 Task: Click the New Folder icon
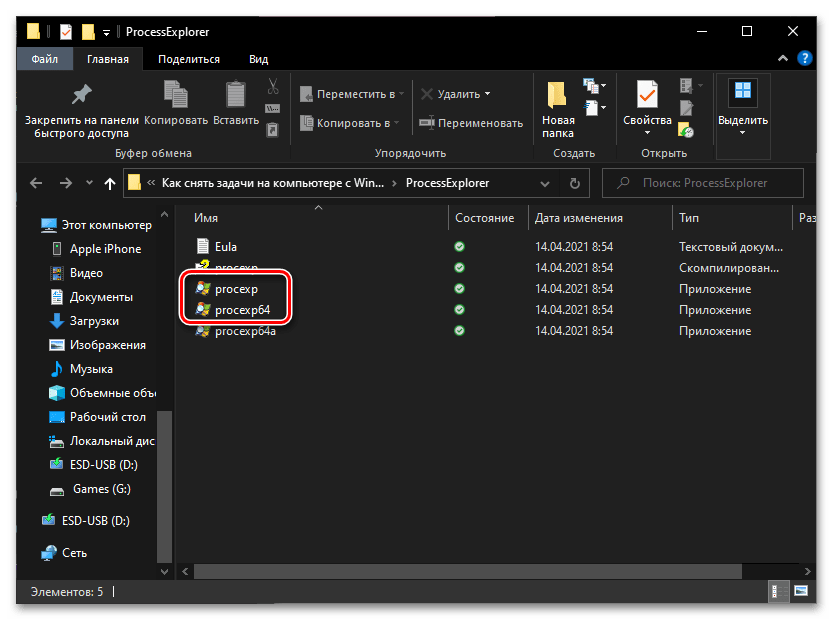pyautogui.click(x=558, y=96)
